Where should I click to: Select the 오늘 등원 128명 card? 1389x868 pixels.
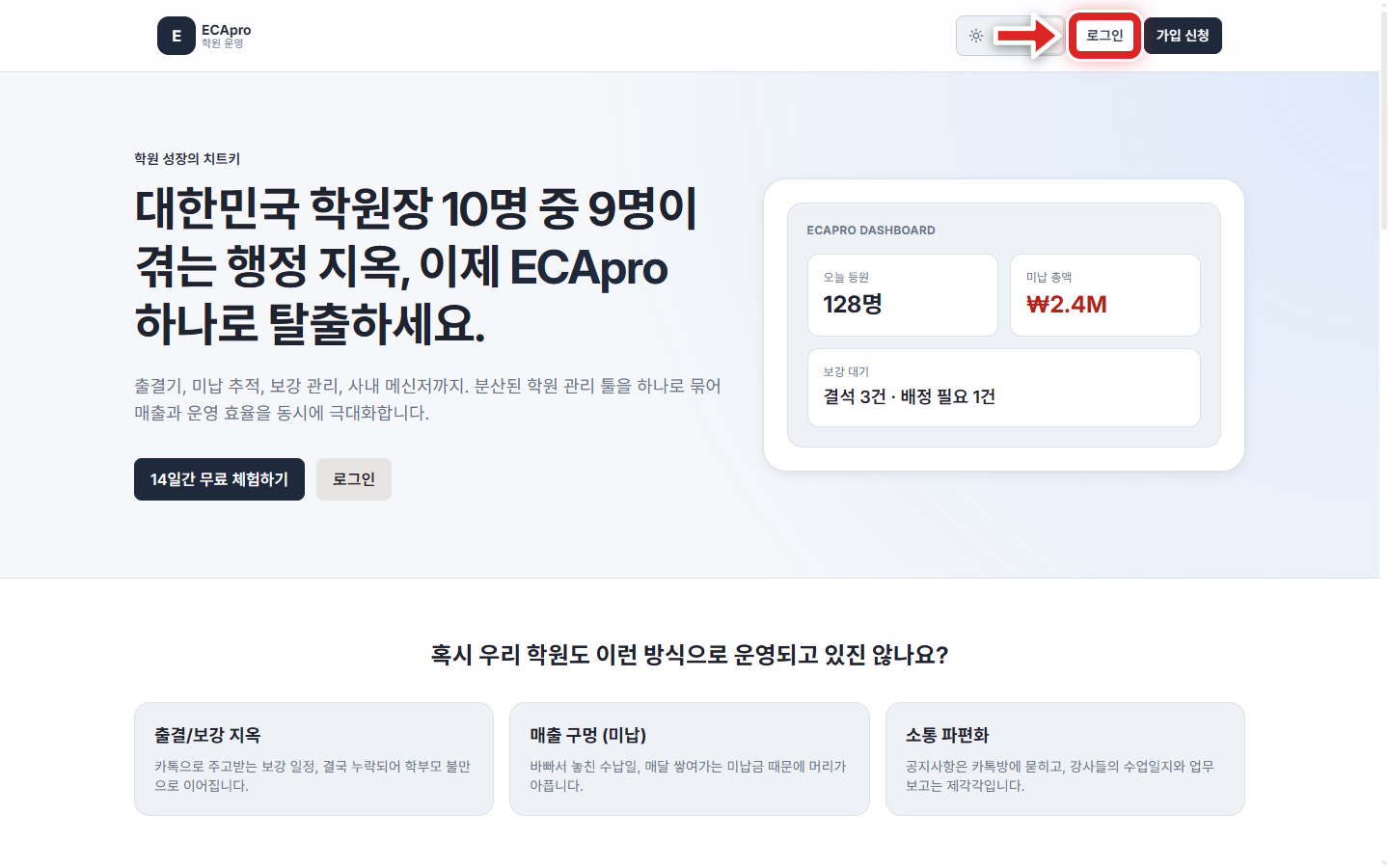903,295
